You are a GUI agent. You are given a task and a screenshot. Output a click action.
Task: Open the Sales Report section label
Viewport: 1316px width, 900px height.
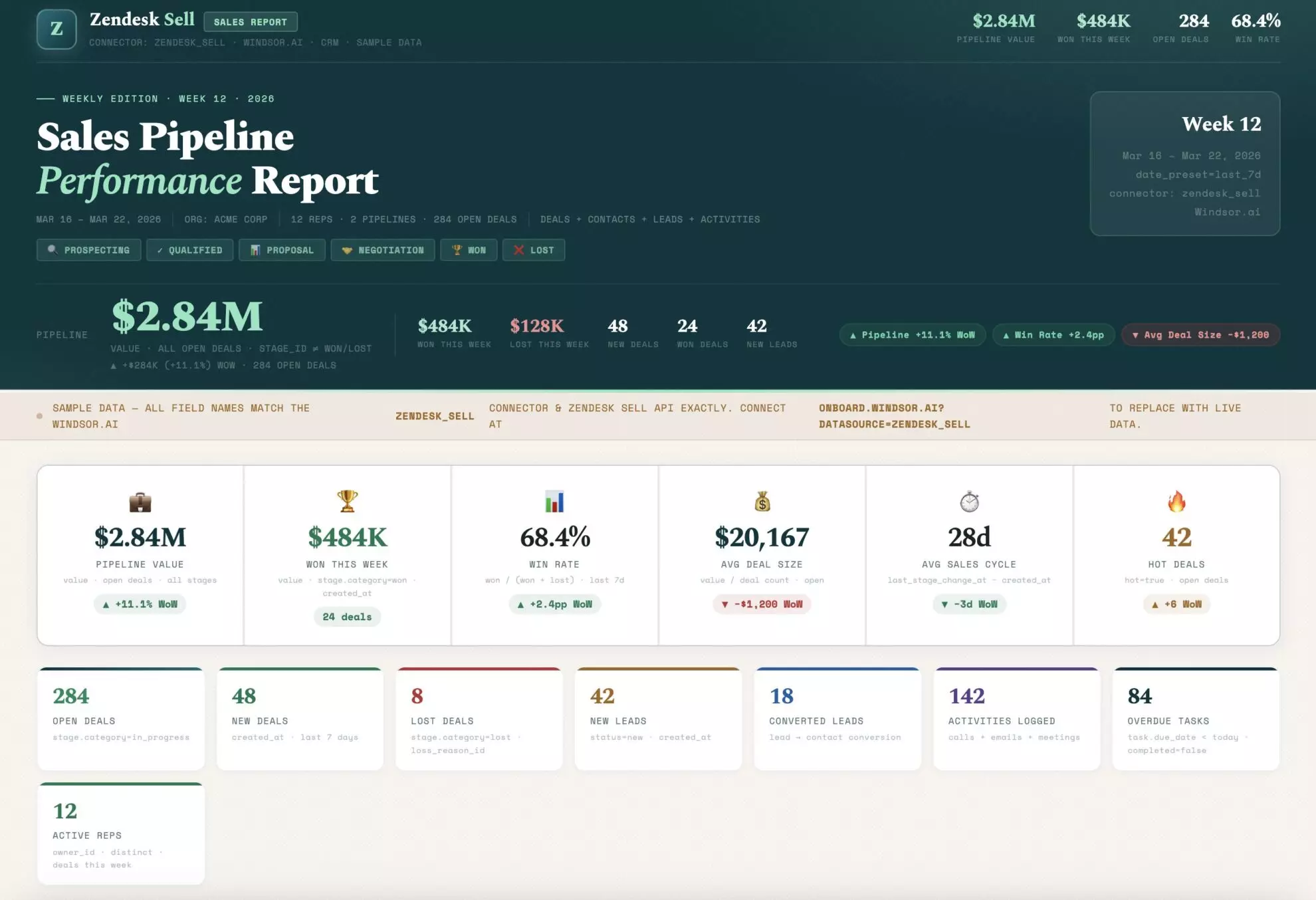pyautogui.click(x=251, y=21)
